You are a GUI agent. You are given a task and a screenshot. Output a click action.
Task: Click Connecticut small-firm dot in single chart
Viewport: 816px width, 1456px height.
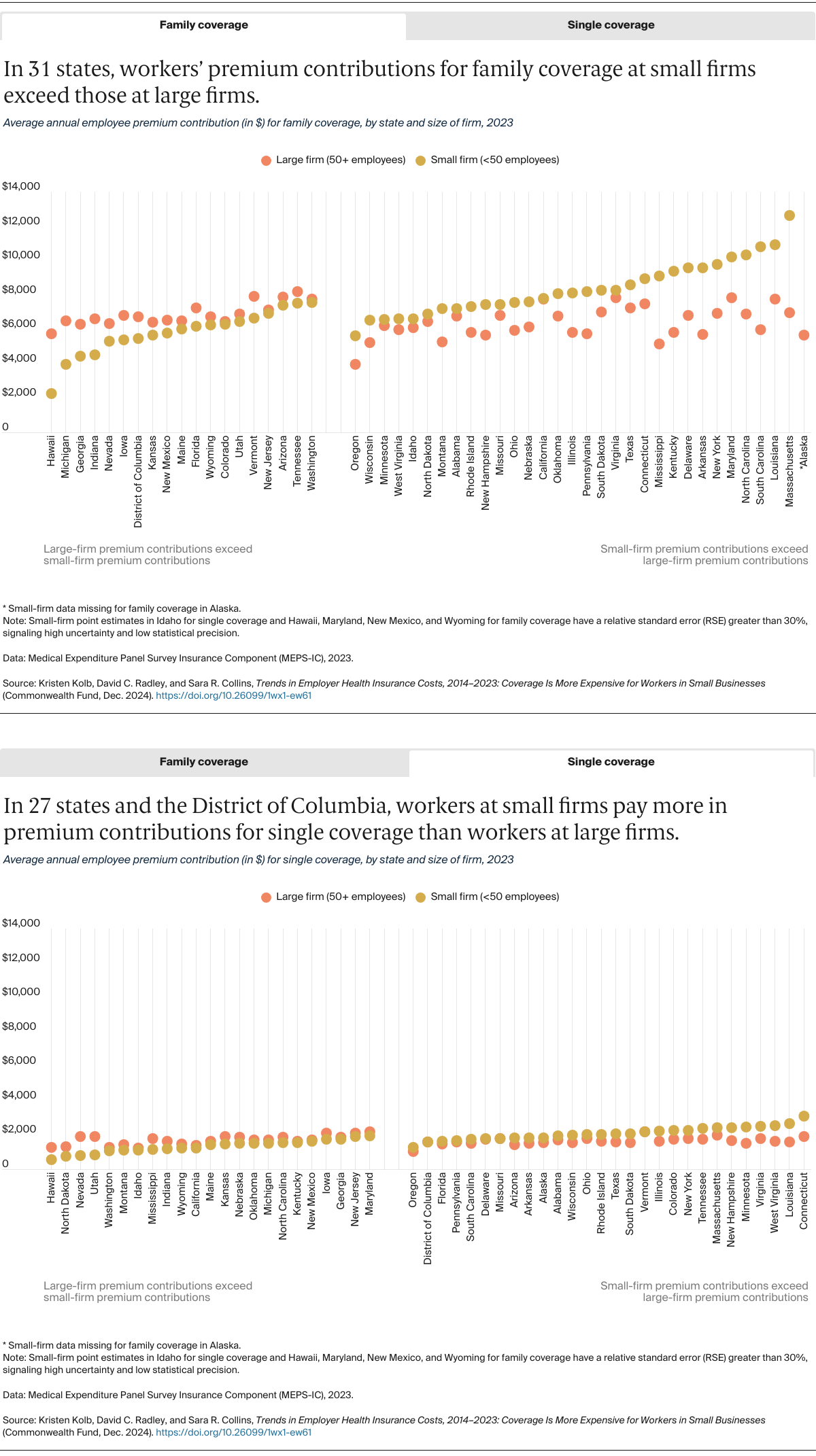[x=804, y=1116]
